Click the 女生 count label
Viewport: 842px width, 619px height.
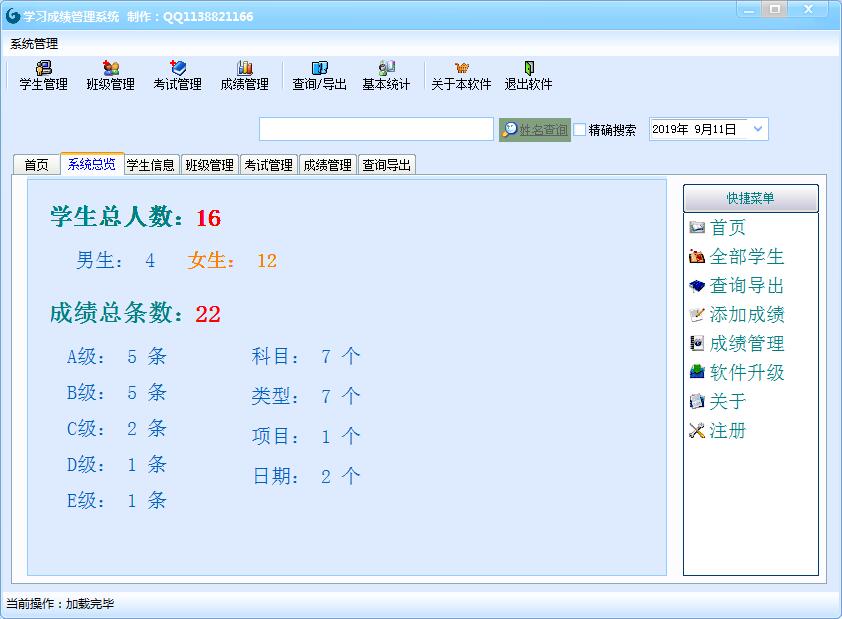(x=232, y=261)
